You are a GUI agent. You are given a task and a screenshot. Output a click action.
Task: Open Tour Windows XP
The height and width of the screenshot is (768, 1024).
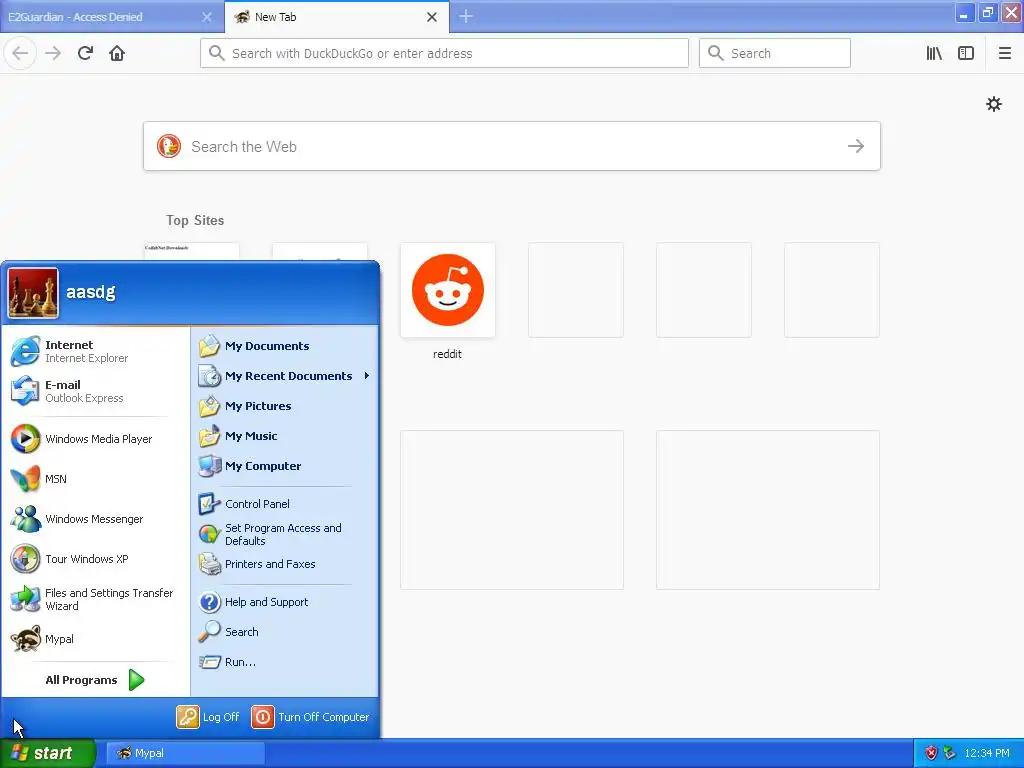tap(95, 559)
